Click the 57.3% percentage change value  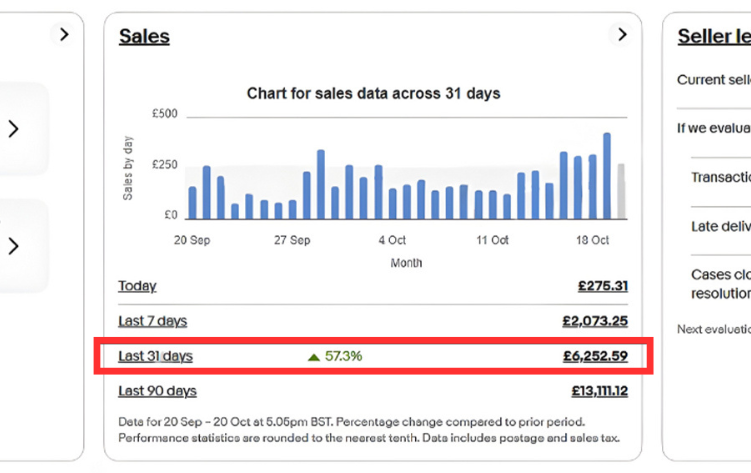[343, 356]
